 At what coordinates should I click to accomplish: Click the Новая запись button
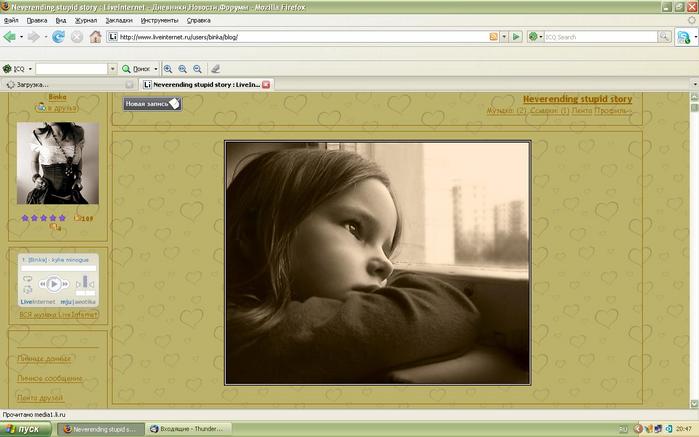coord(152,104)
